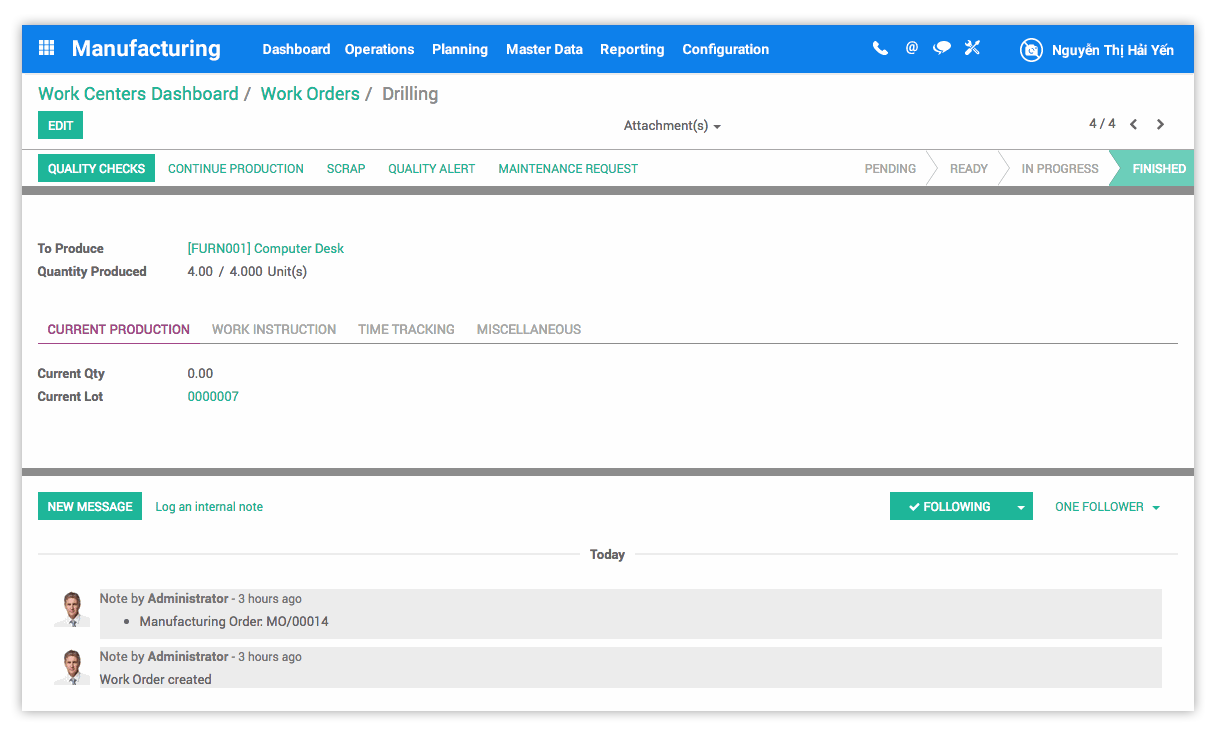Open the @ messages icon

coord(911,48)
